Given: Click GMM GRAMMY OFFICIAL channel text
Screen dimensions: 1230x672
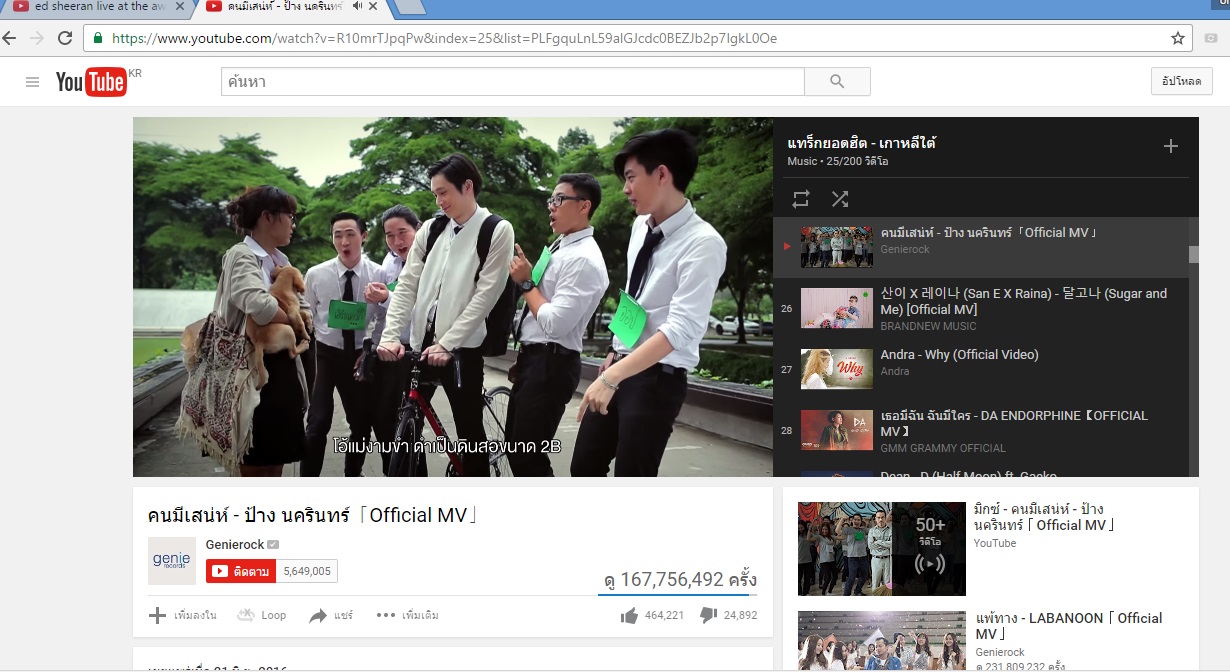Looking at the screenshot, I should click(x=943, y=448).
